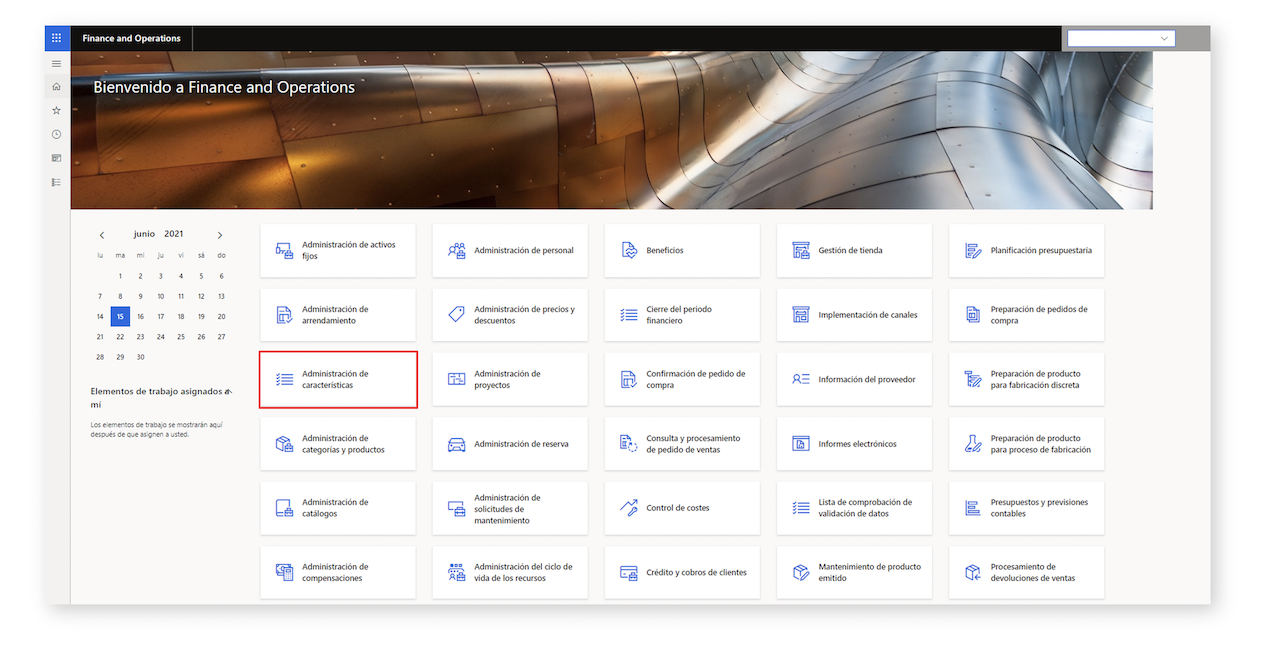Click Informes electrónicos icon
1280x669 pixels.
tap(801, 444)
